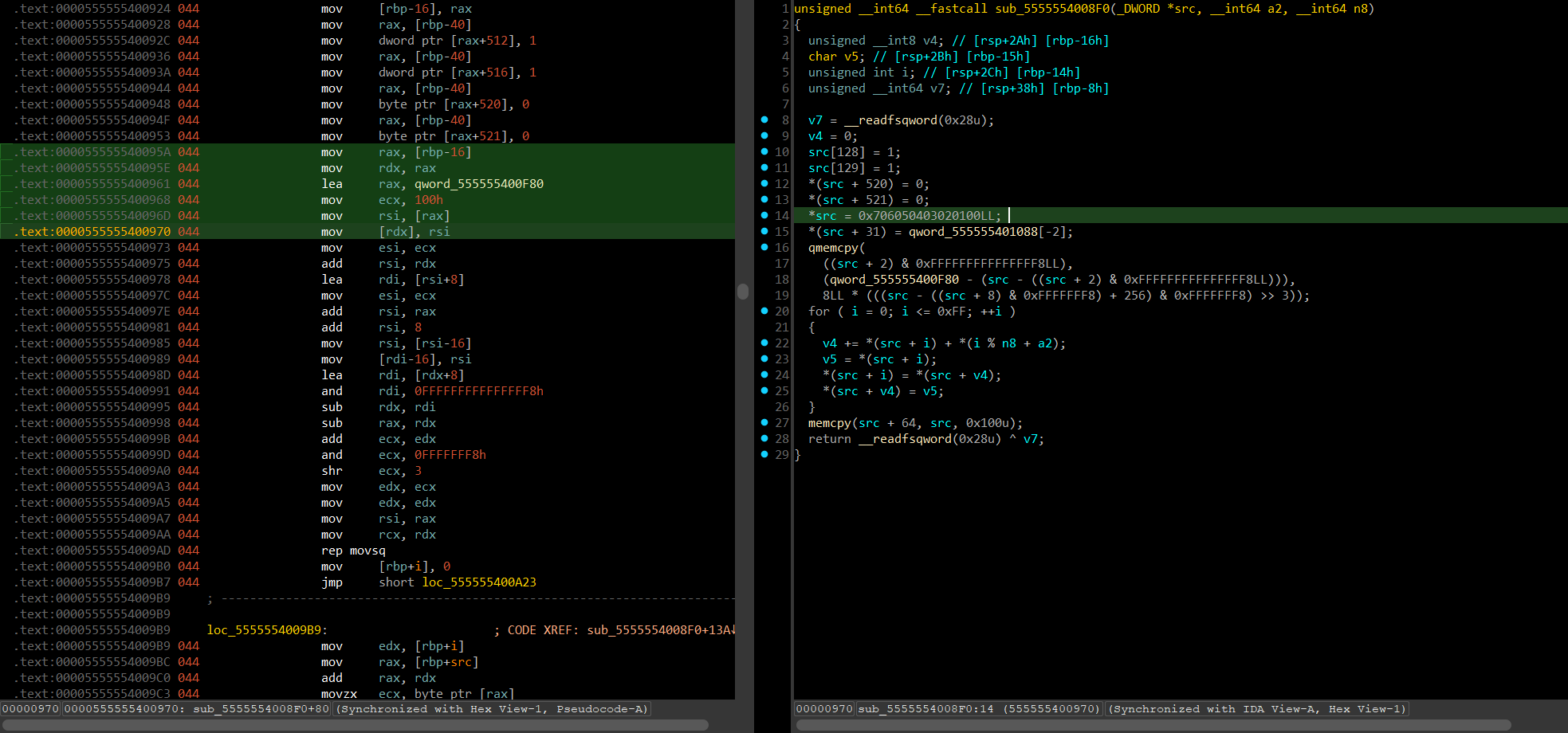
Task: Click the left status bar offset 00000970
Action: click(31, 709)
